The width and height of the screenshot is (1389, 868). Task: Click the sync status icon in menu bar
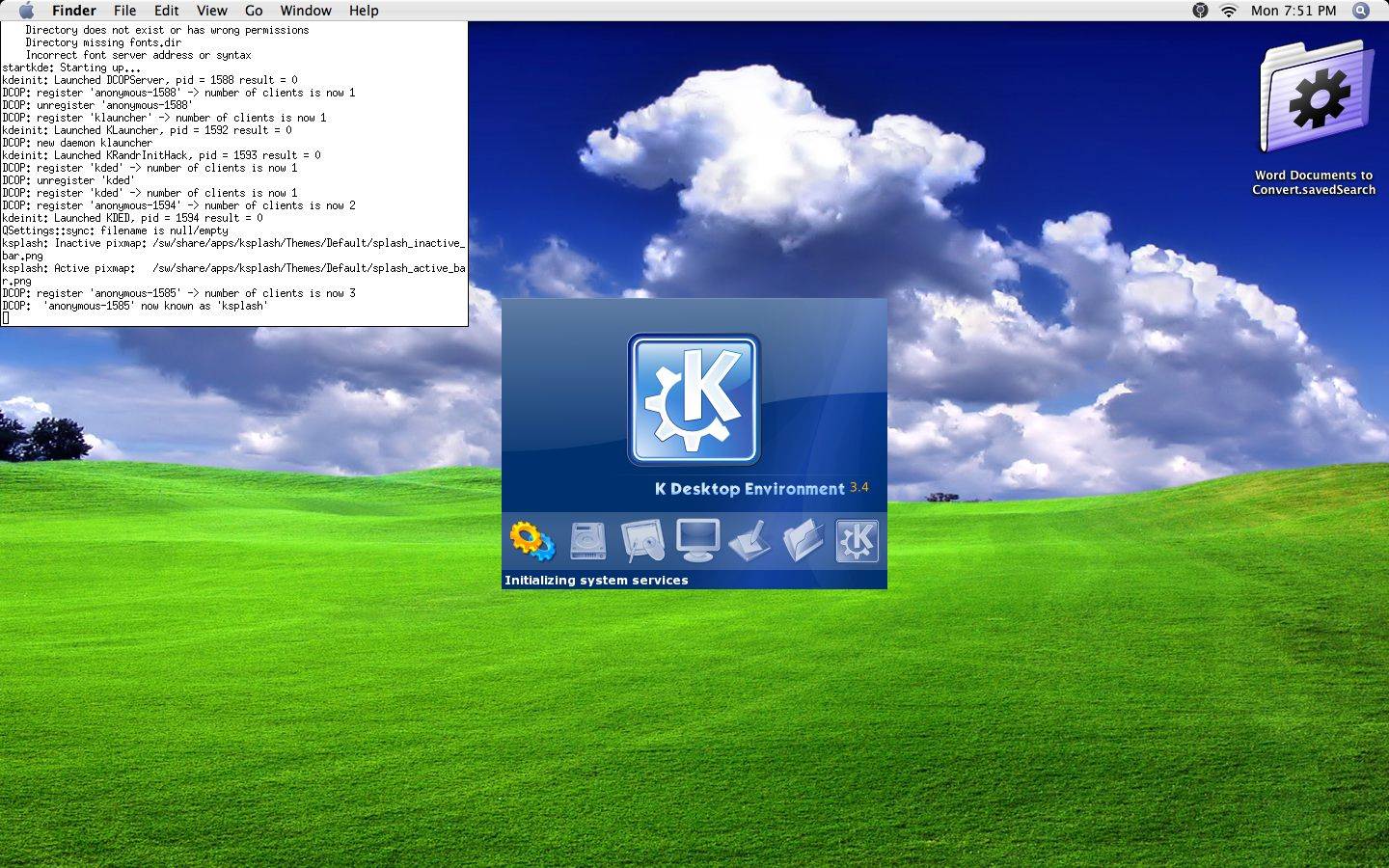point(1200,11)
